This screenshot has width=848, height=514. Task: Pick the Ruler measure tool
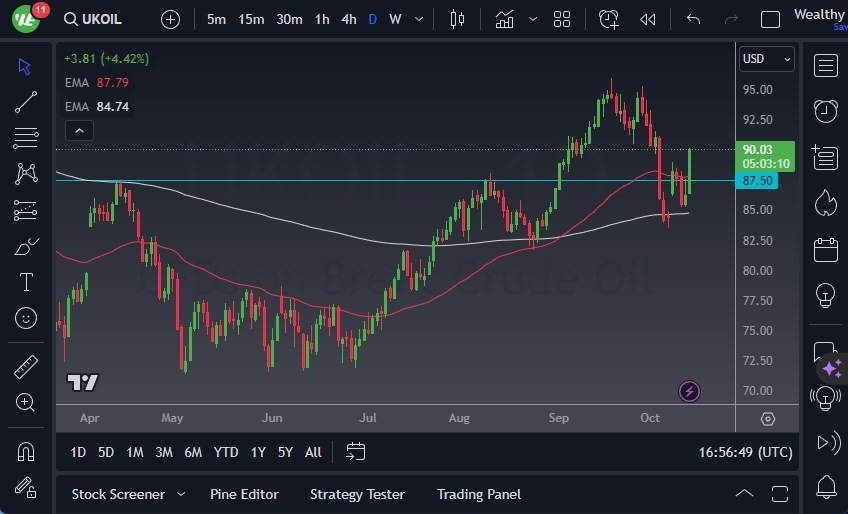point(26,367)
